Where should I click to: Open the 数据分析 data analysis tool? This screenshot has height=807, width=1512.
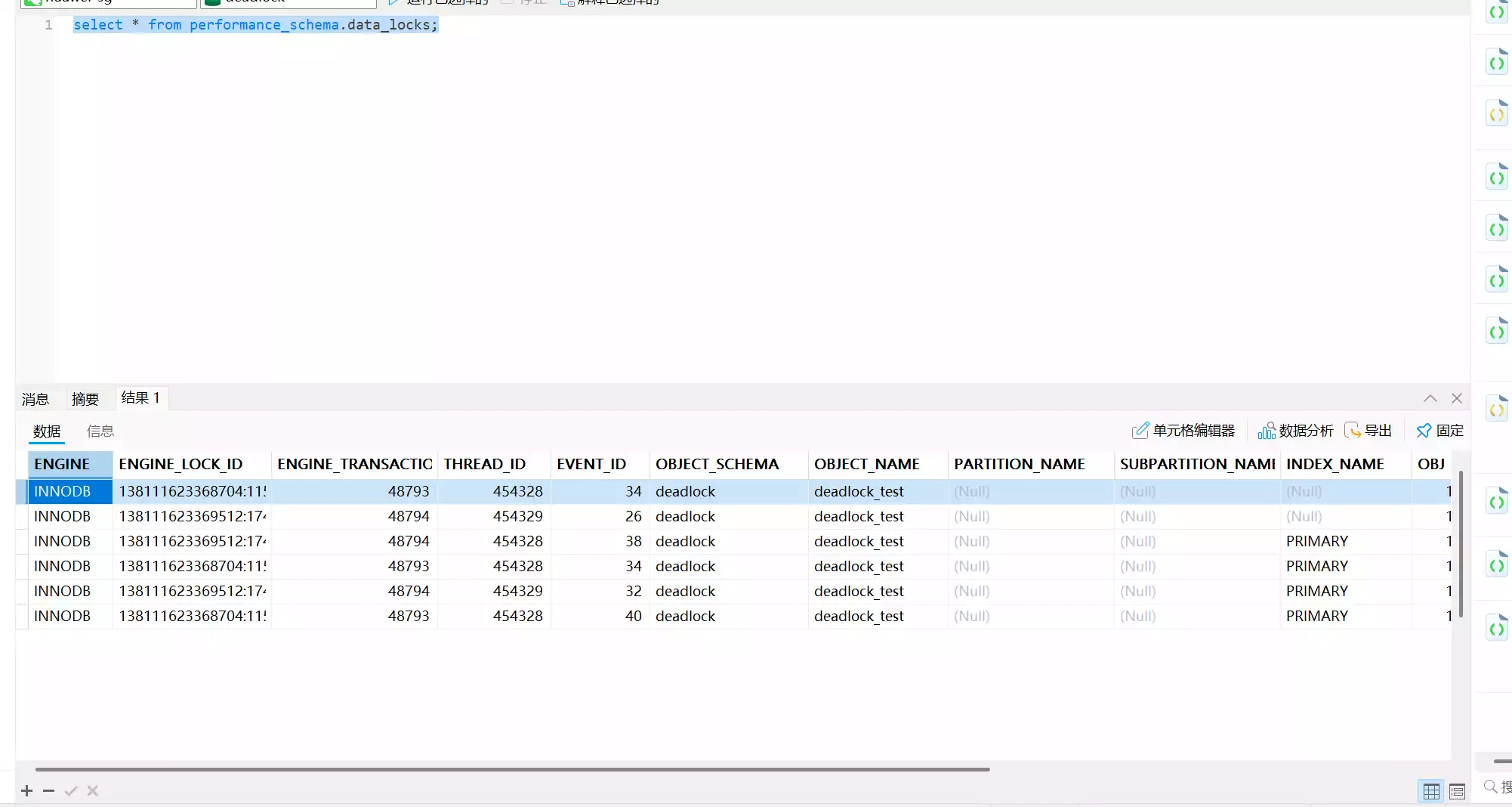coord(1295,431)
